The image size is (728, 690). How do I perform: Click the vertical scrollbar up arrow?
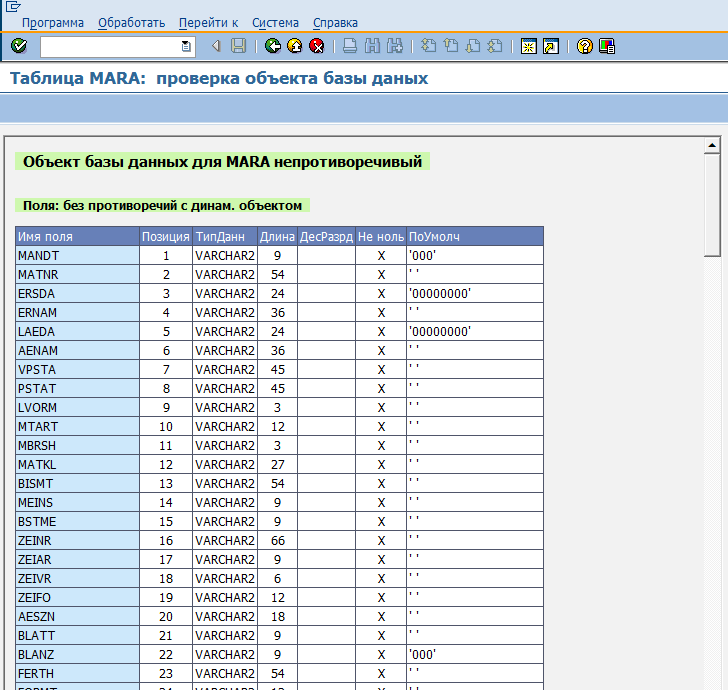click(712, 147)
